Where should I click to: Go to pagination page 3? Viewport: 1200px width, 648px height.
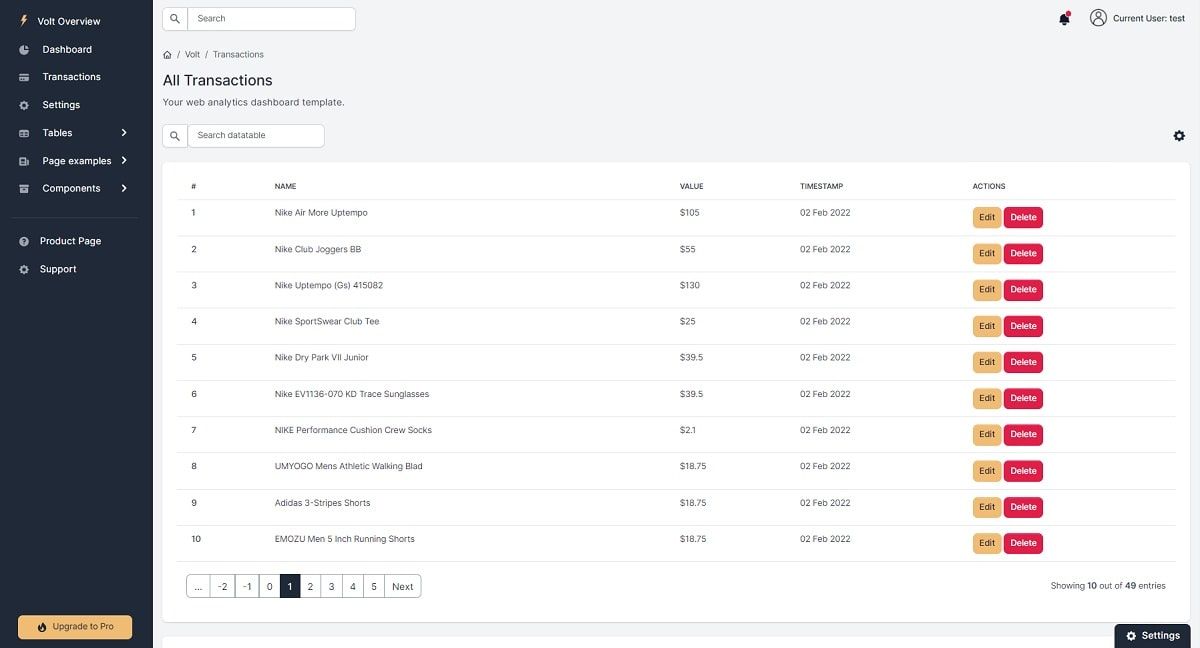[x=331, y=587]
